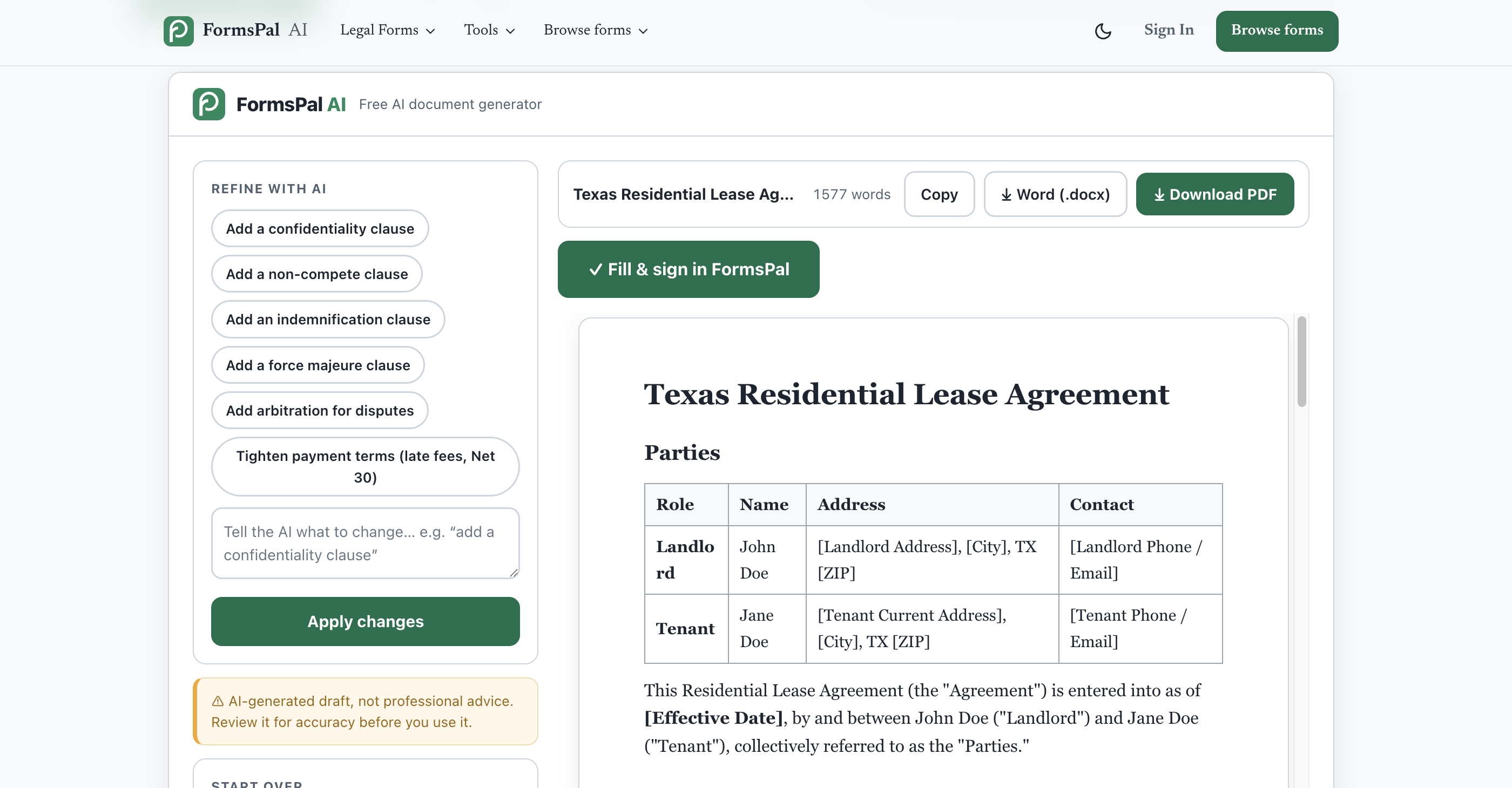
Task: Pick Add arbitration for disputes chip
Action: (x=319, y=410)
